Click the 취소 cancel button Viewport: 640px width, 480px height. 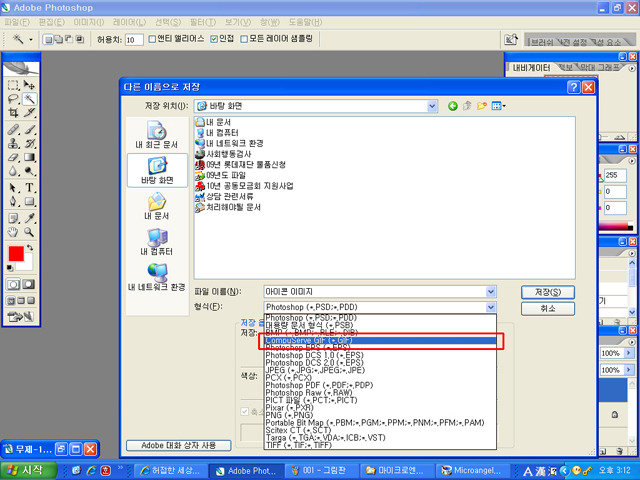pos(548,308)
